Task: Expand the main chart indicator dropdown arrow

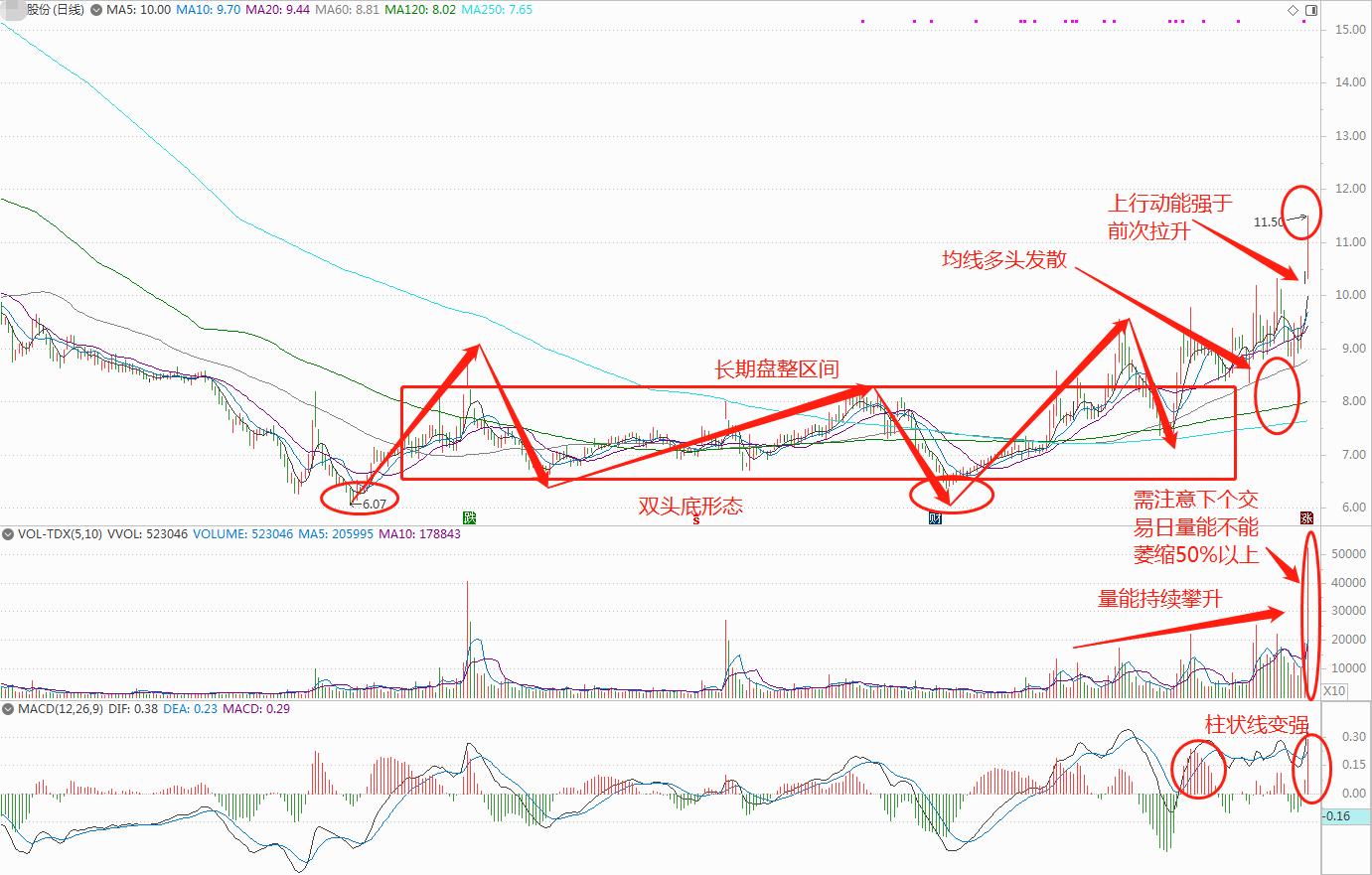Action: pos(95,9)
